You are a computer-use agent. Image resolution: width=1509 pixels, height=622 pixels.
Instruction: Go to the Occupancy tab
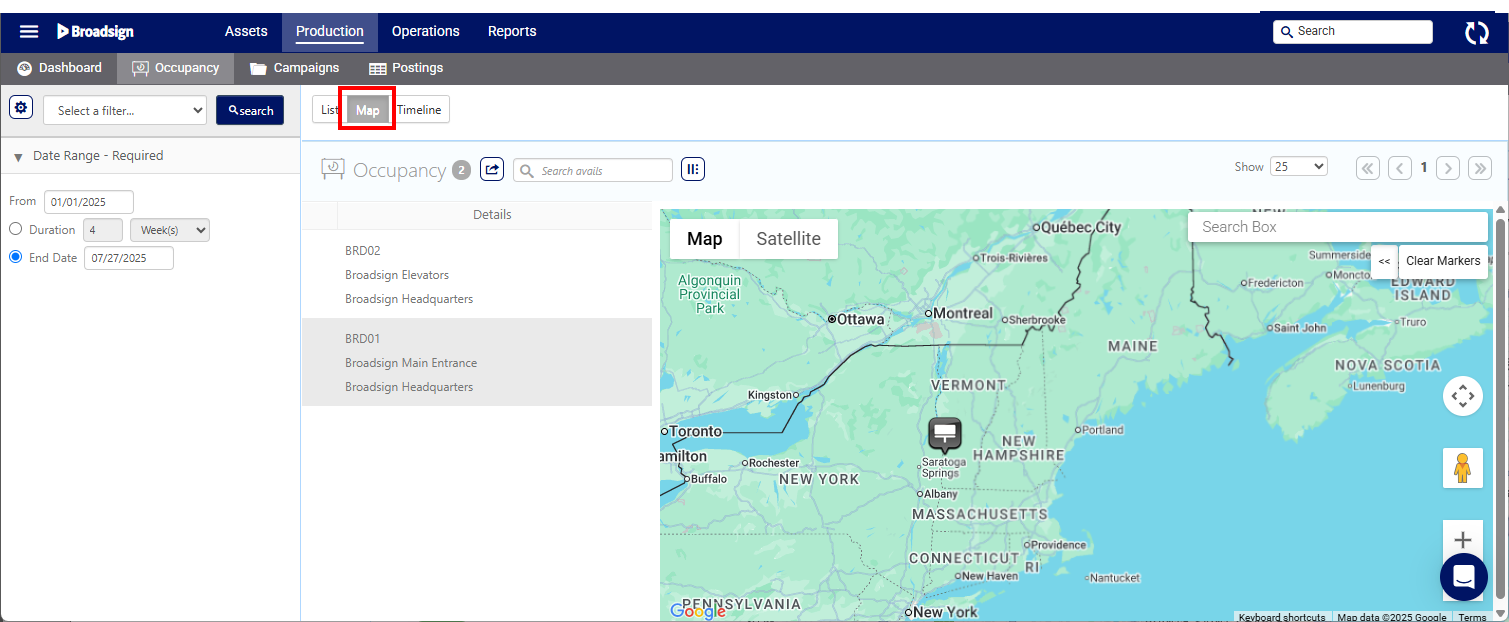[x=175, y=68]
